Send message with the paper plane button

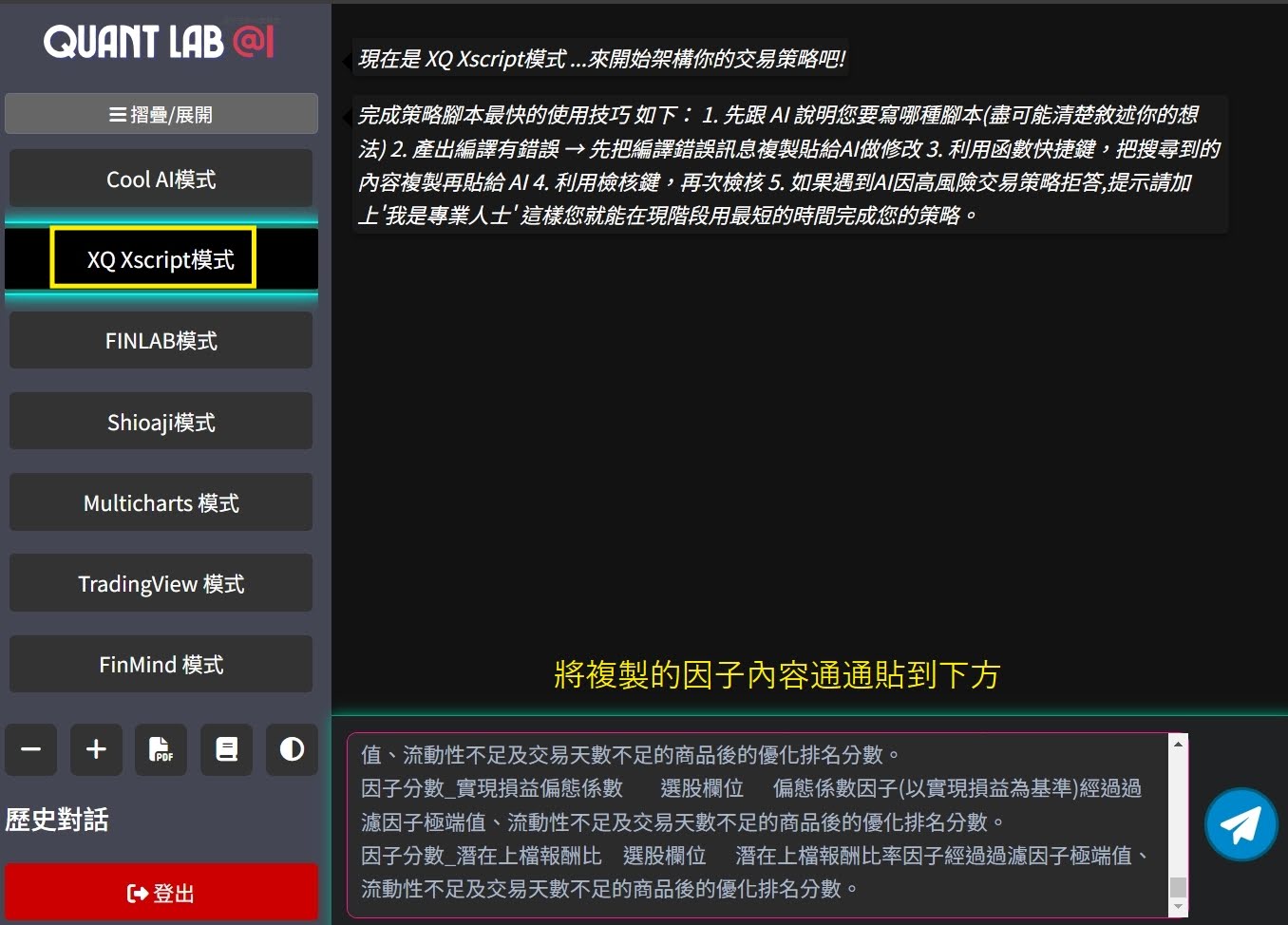coord(1241,824)
